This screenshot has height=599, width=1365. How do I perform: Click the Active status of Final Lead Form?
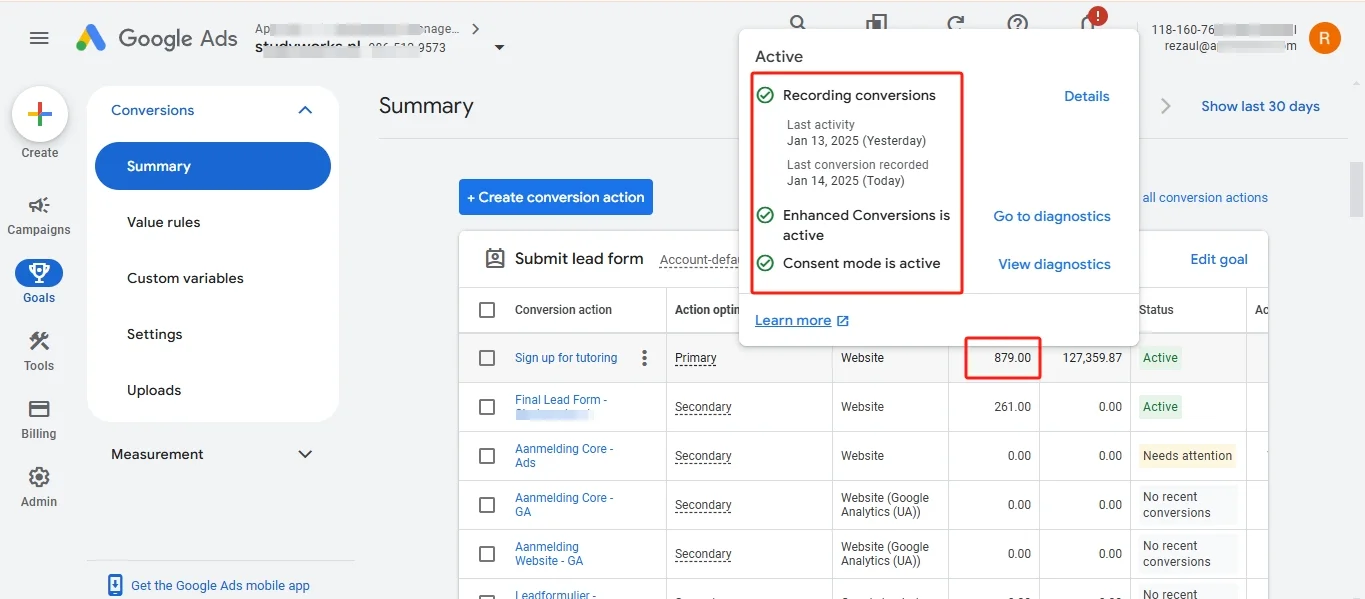[1160, 407]
